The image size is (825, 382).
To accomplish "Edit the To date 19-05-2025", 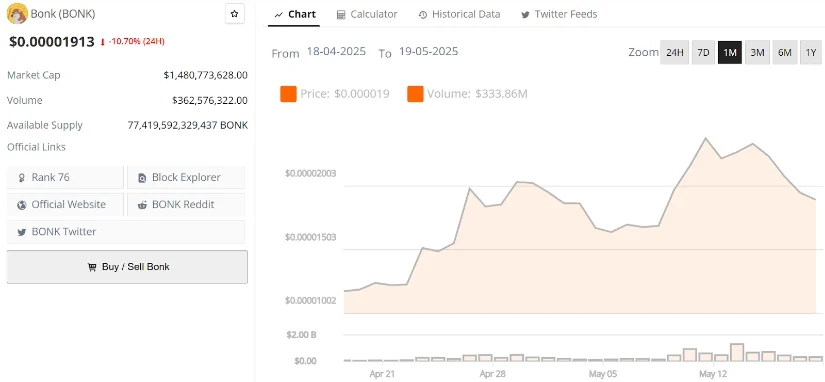I will [428, 52].
